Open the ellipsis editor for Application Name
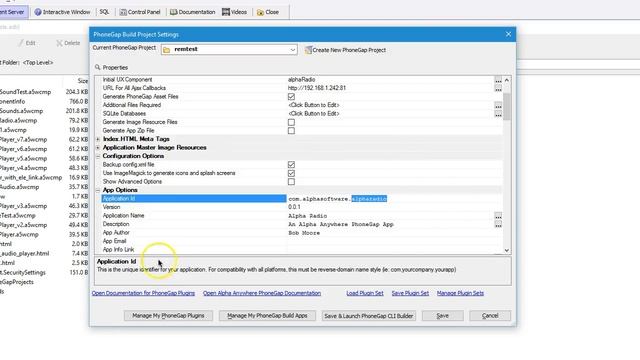Viewport: 640px width, 360px height. tap(498, 216)
